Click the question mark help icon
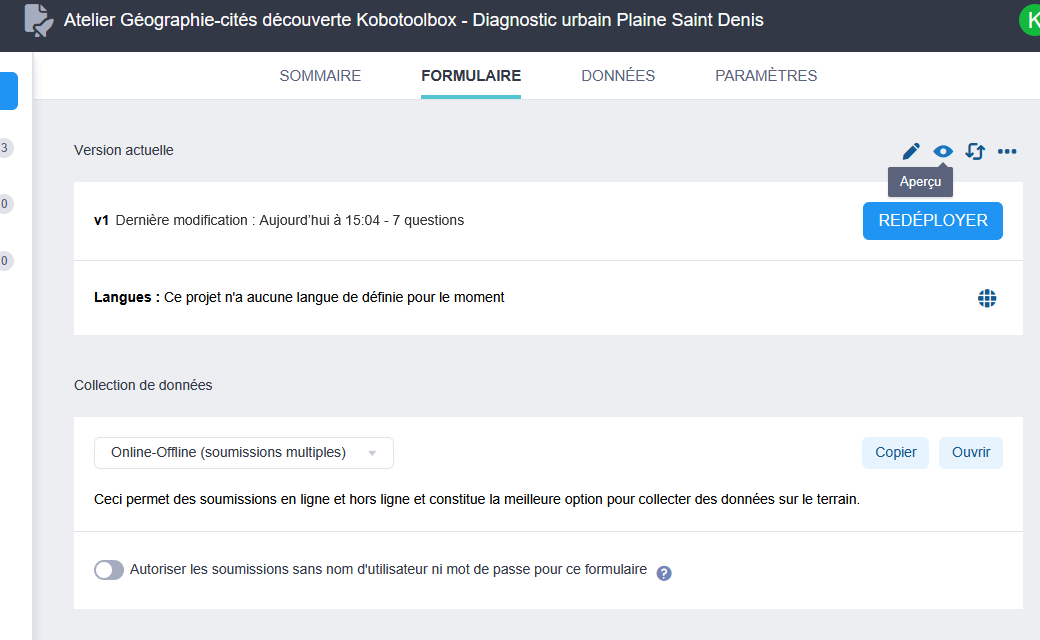The image size is (1040, 640). (664, 573)
